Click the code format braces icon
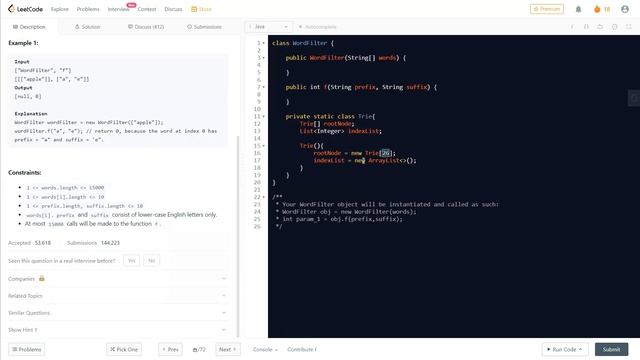This screenshot has height=360, width=640. [x=586, y=27]
